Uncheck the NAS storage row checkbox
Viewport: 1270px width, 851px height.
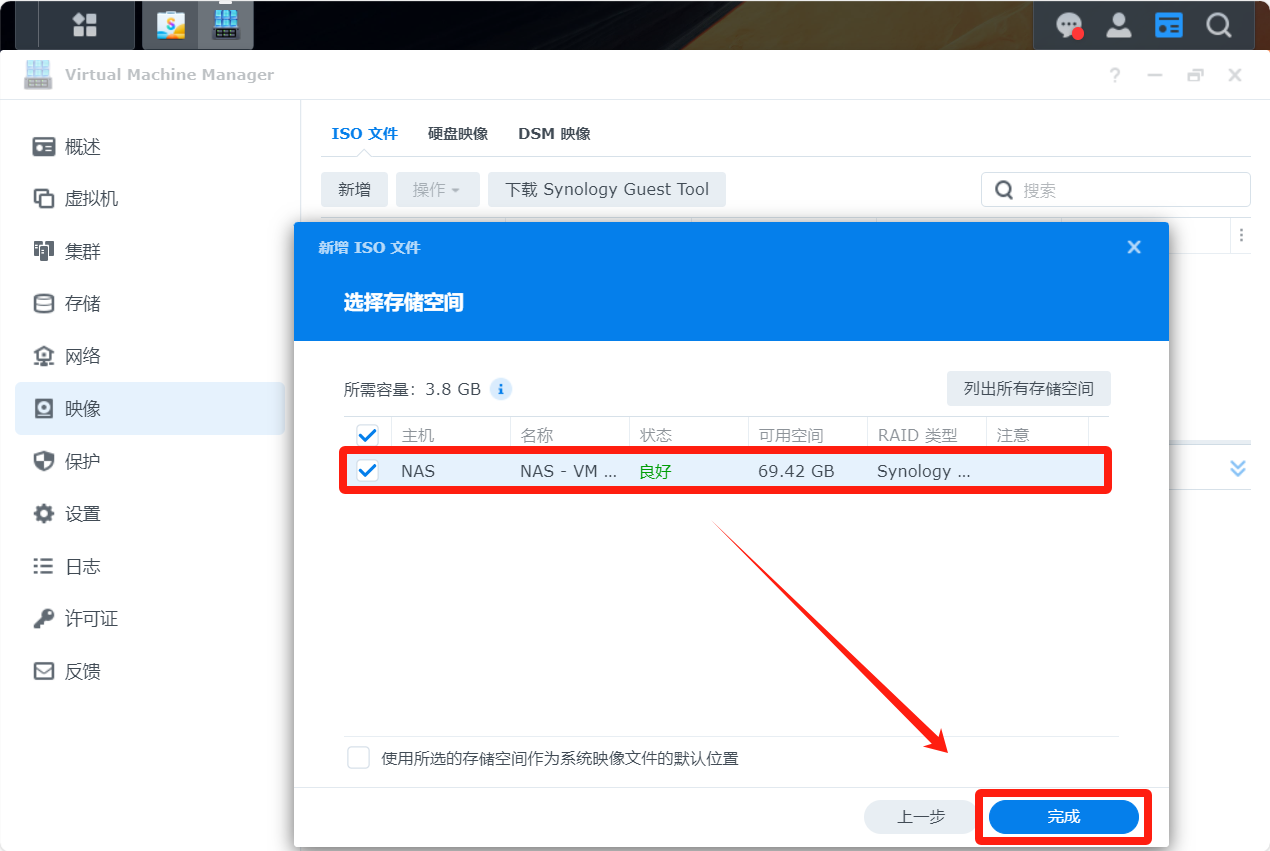pyautogui.click(x=368, y=471)
